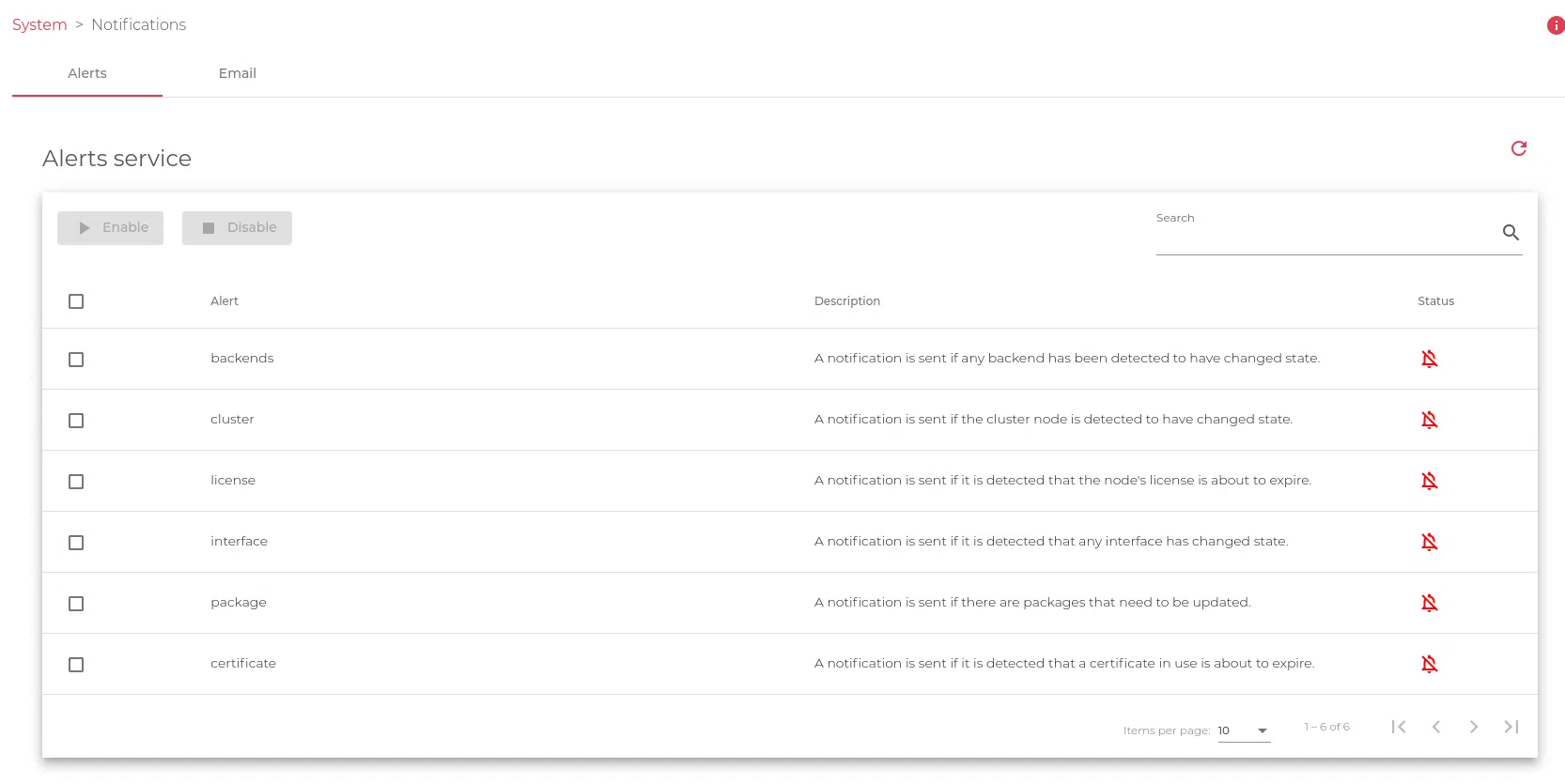Viewport: 1565px width, 784px height.
Task: Select the Alerts tab
Action: pos(87,73)
